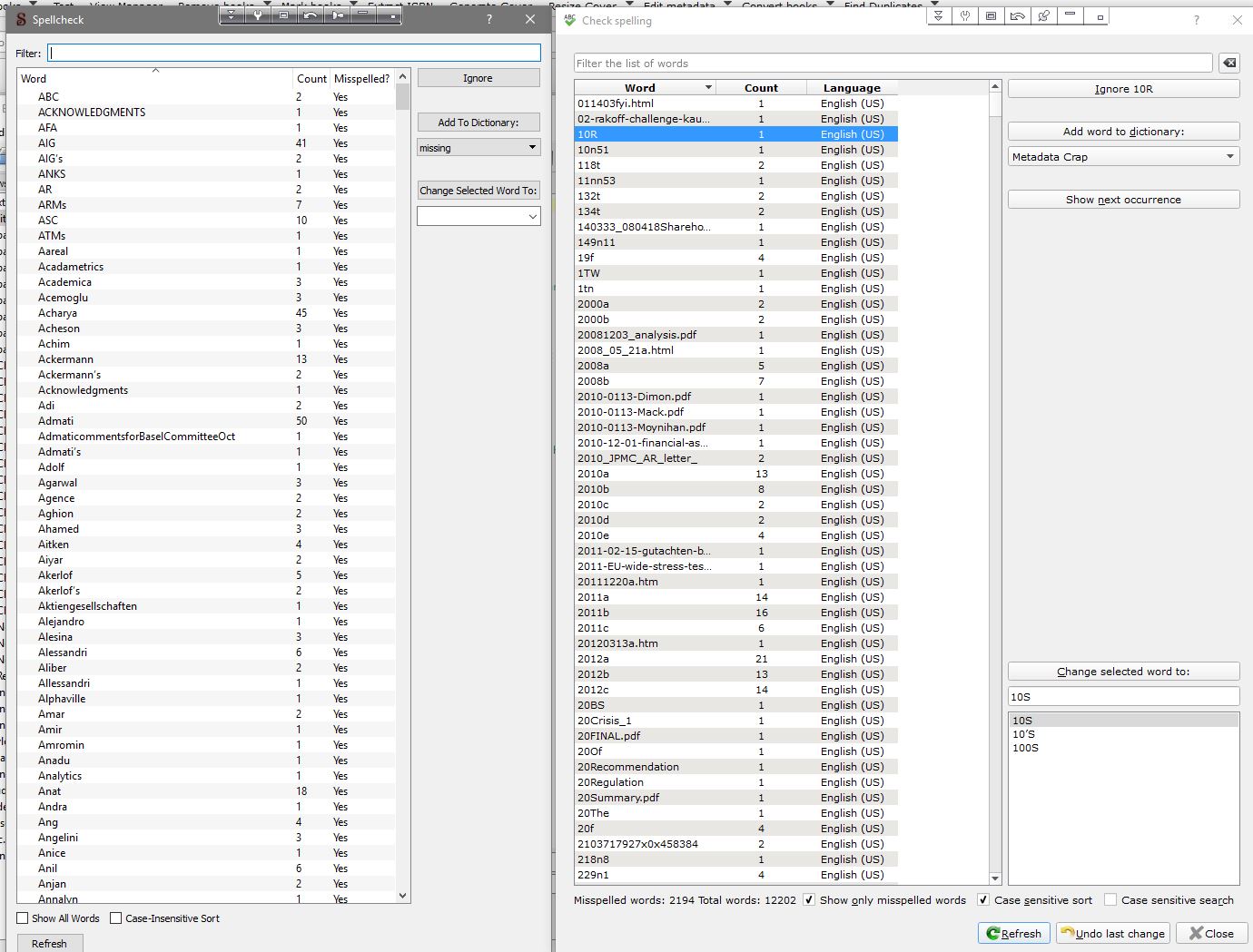This screenshot has width=1253, height=952.
Task: Select the '20081203_analysis.pdf' word row
Action: point(735,335)
